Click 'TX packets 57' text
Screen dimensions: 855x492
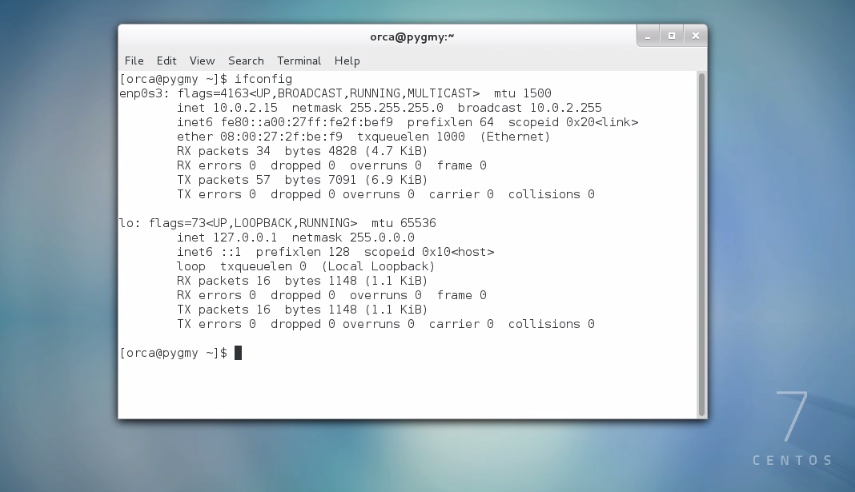(224, 180)
